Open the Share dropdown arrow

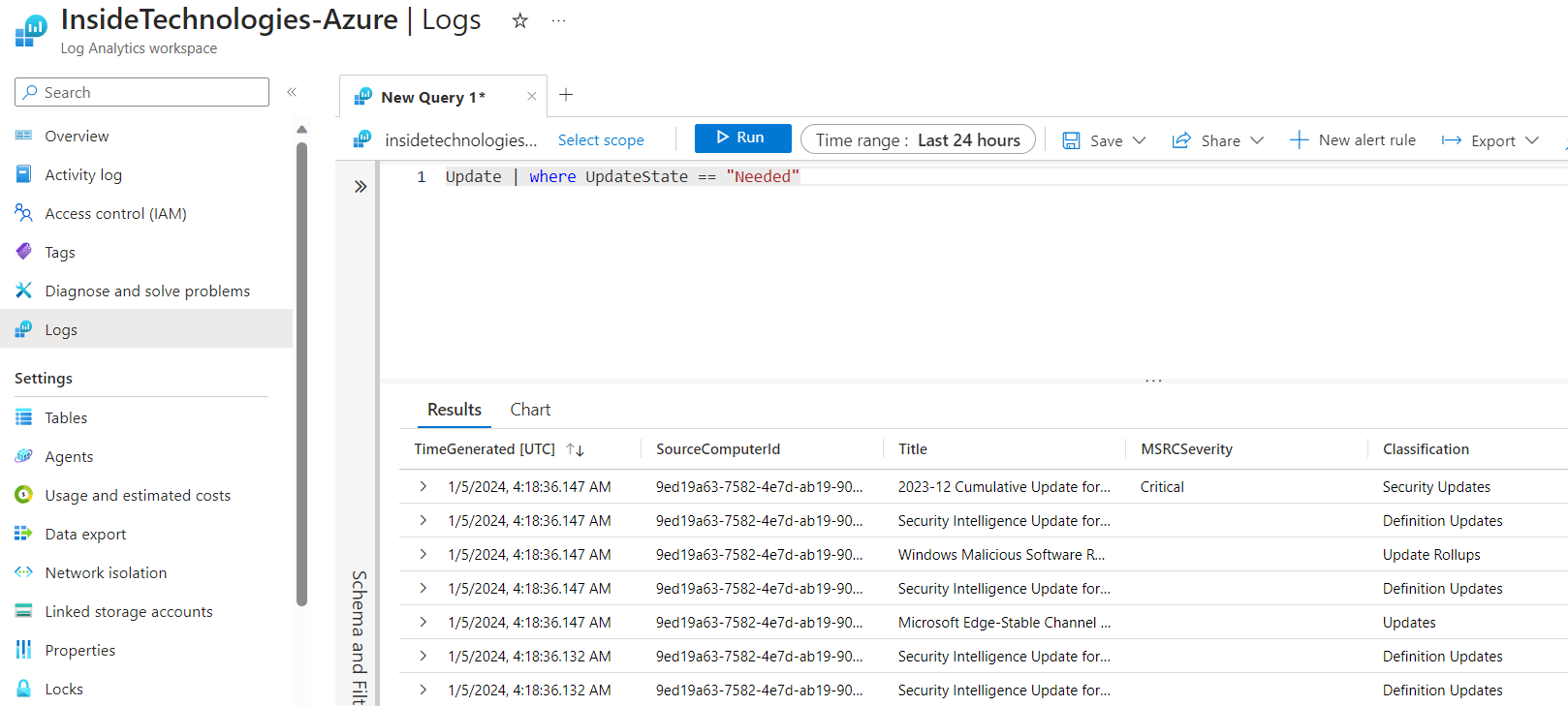click(x=1257, y=140)
